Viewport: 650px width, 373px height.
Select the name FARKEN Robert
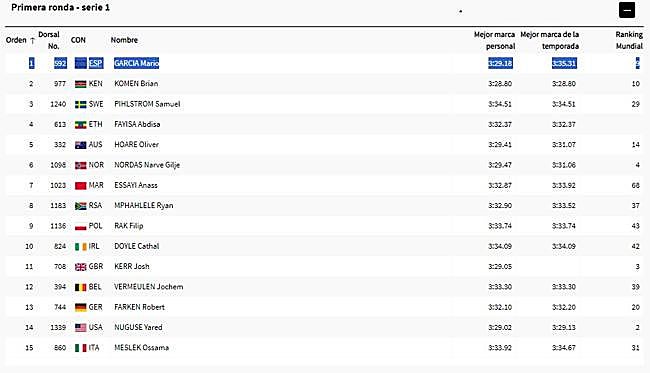click(140, 307)
